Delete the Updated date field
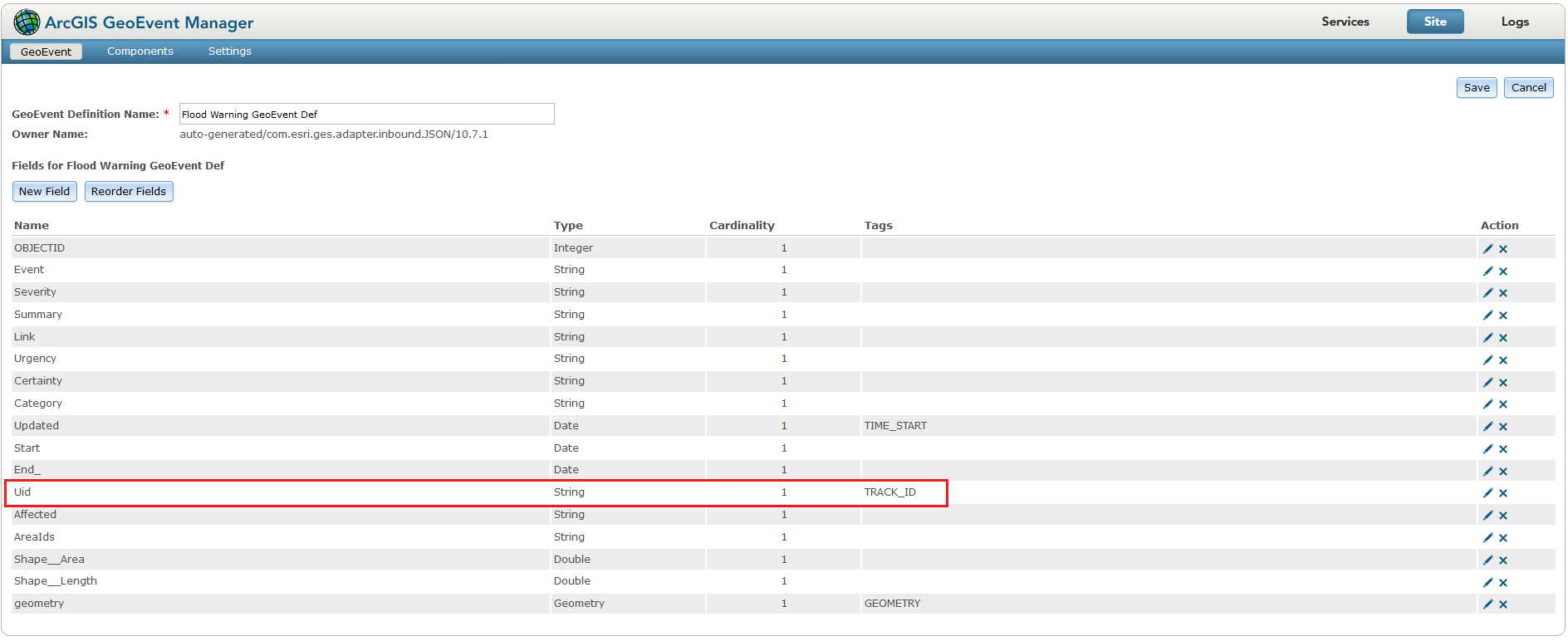The height and width of the screenshot is (641, 1568). 1503,427
